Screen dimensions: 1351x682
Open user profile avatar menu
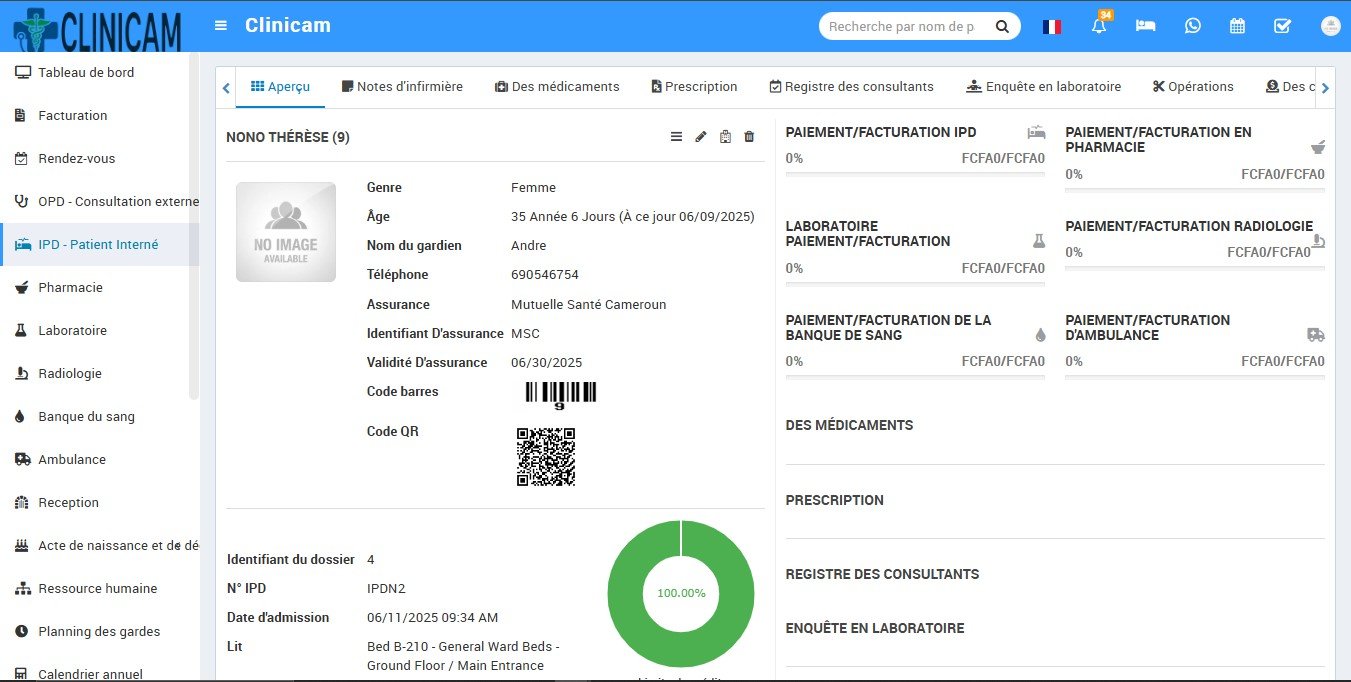tap(1329, 26)
